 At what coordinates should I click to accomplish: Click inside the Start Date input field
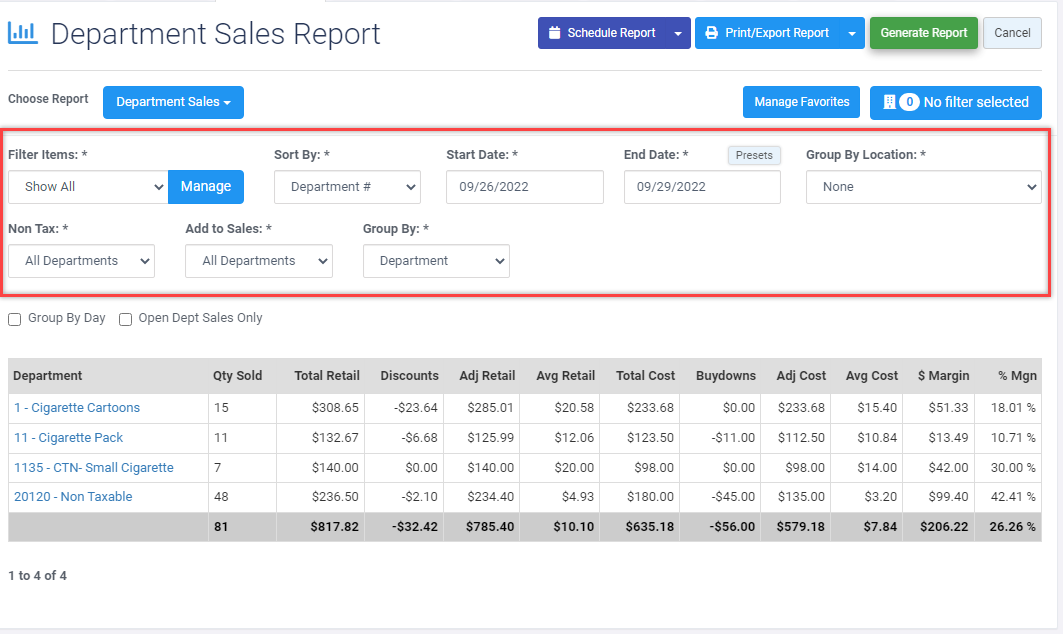[x=524, y=187]
